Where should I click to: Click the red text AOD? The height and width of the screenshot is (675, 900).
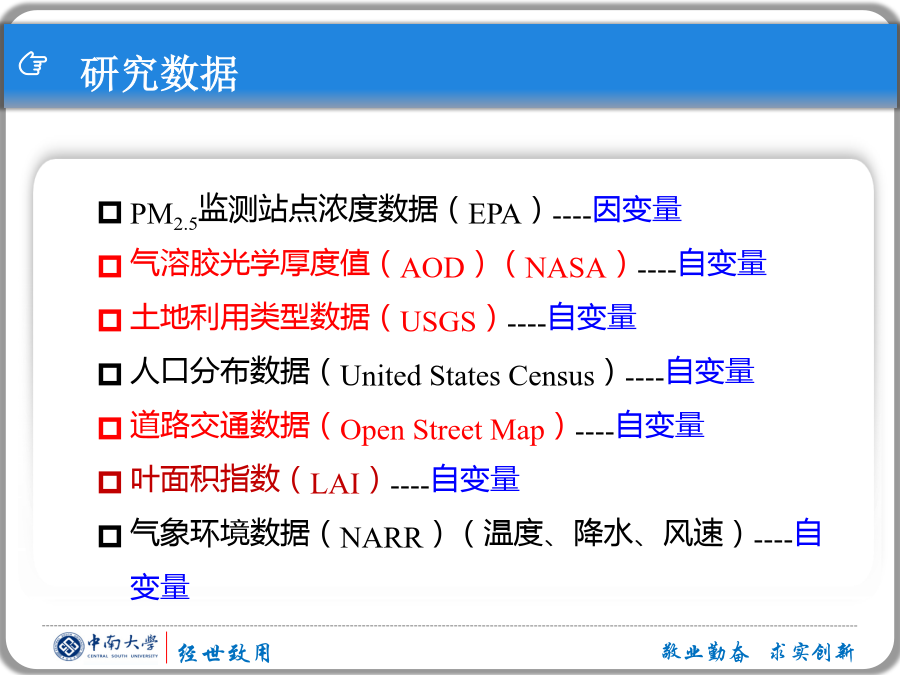(x=433, y=267)
